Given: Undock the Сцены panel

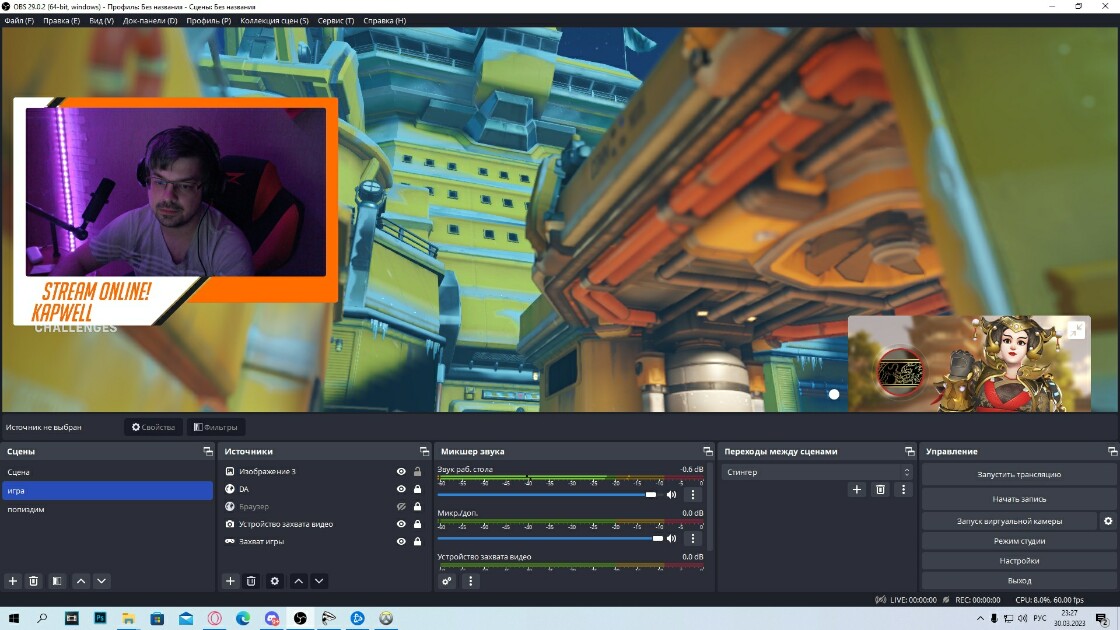Looking at the screenshot, I should point(208,451).
